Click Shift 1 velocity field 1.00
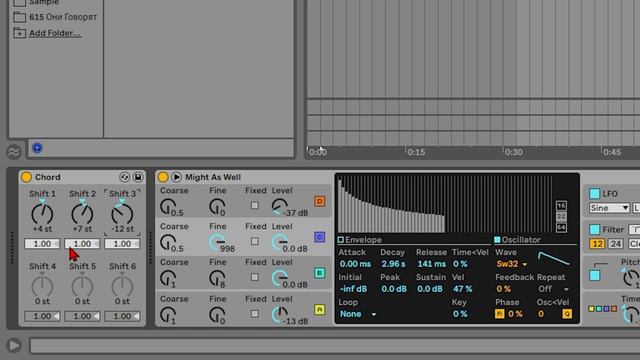The width and height of the screenshot is (640, 360). point(42,244)
